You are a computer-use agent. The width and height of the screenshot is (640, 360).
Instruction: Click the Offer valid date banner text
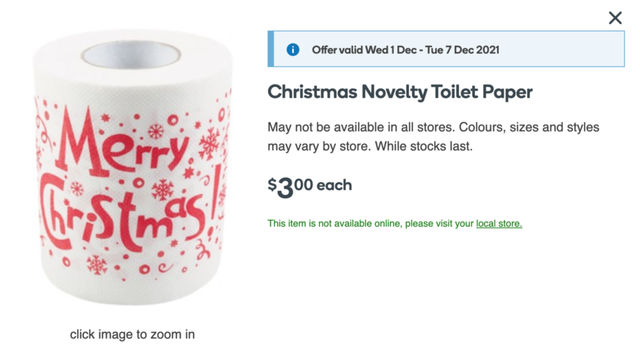tap(405, 50)
